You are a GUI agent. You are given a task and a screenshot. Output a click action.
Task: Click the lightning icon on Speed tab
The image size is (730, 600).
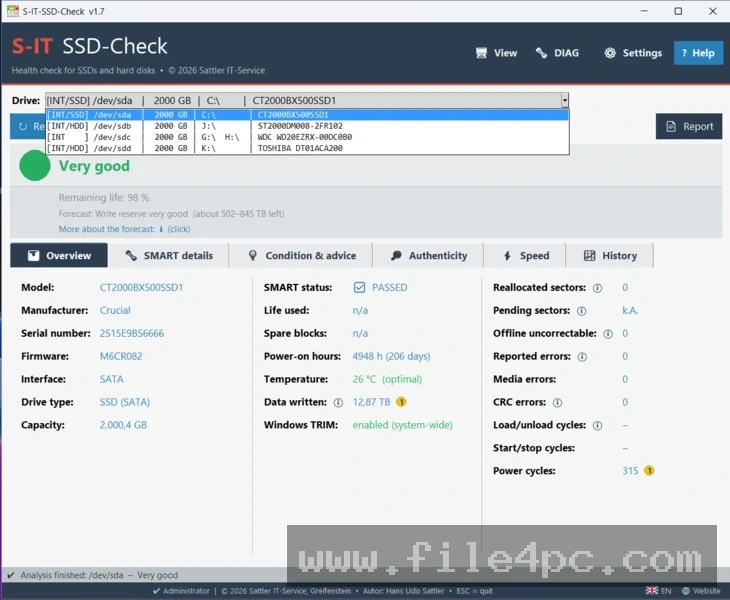(x=507, y=256)
